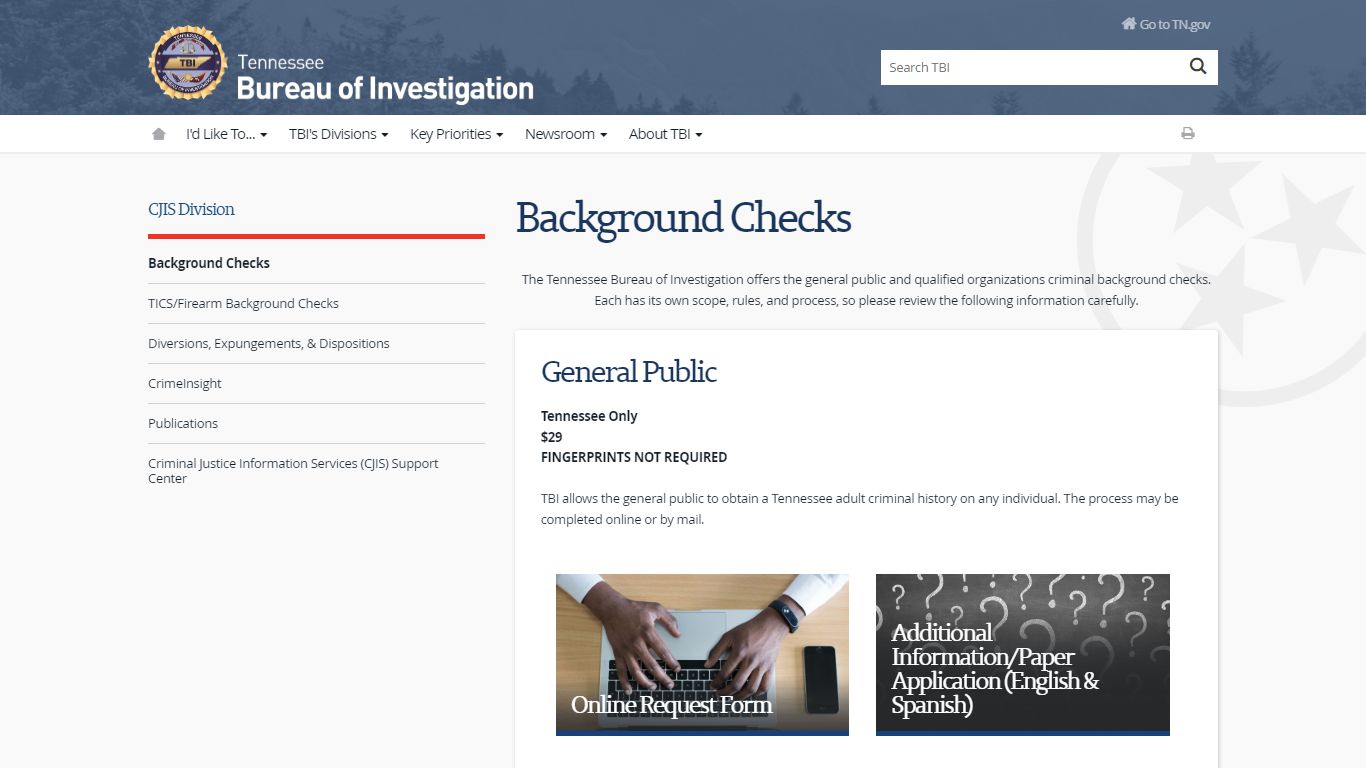Screen dimensions: 1366x768
Task: Open Additional Information/Paper Application card
Action: [1022, 654]
